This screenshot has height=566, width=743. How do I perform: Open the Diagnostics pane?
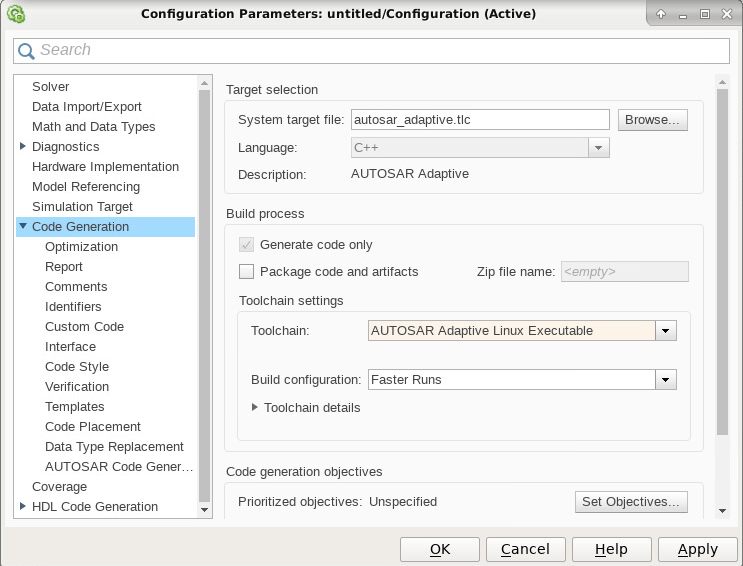(65, 146)
